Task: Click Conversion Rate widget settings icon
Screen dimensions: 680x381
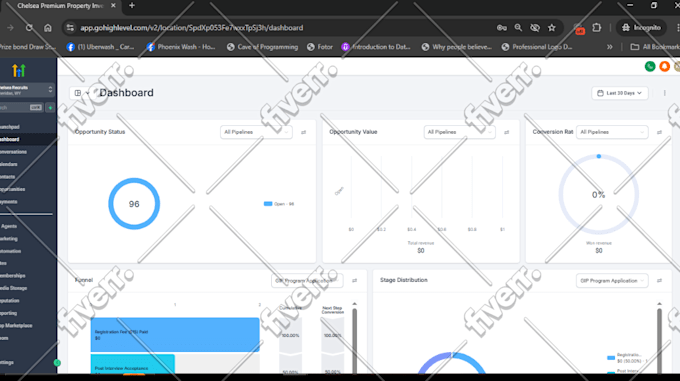Action: pyautogui.click(x=659, y=132)
